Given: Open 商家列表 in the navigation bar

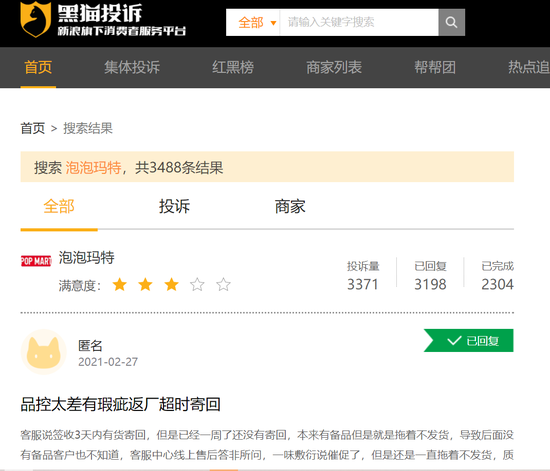Looking at the screenshot, I should 334,67.
